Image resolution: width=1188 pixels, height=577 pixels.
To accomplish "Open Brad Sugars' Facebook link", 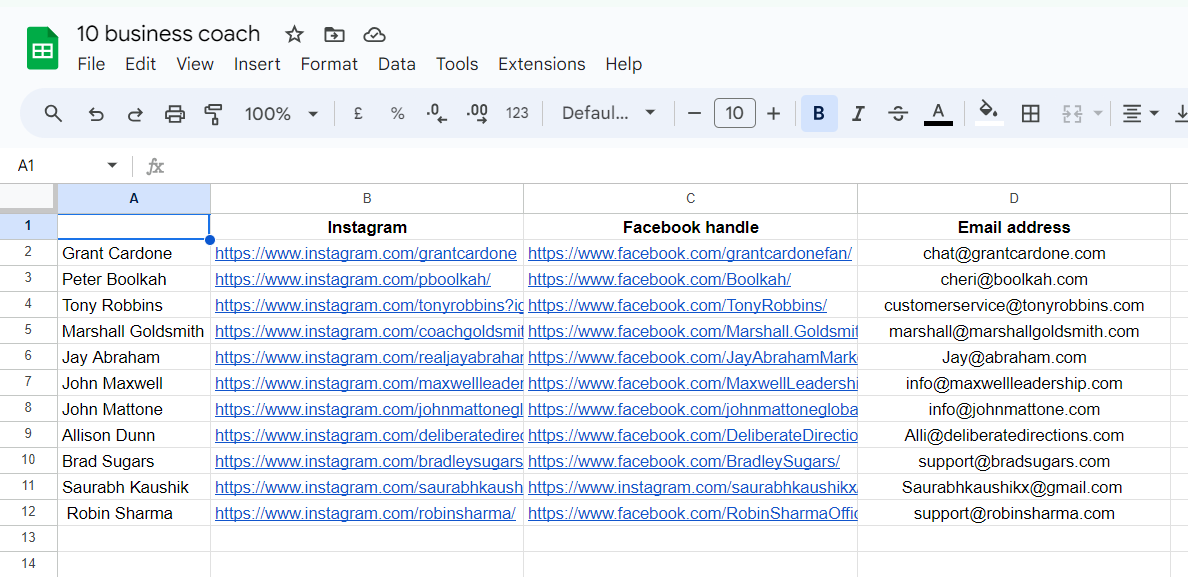I will (x=684, y=461).
